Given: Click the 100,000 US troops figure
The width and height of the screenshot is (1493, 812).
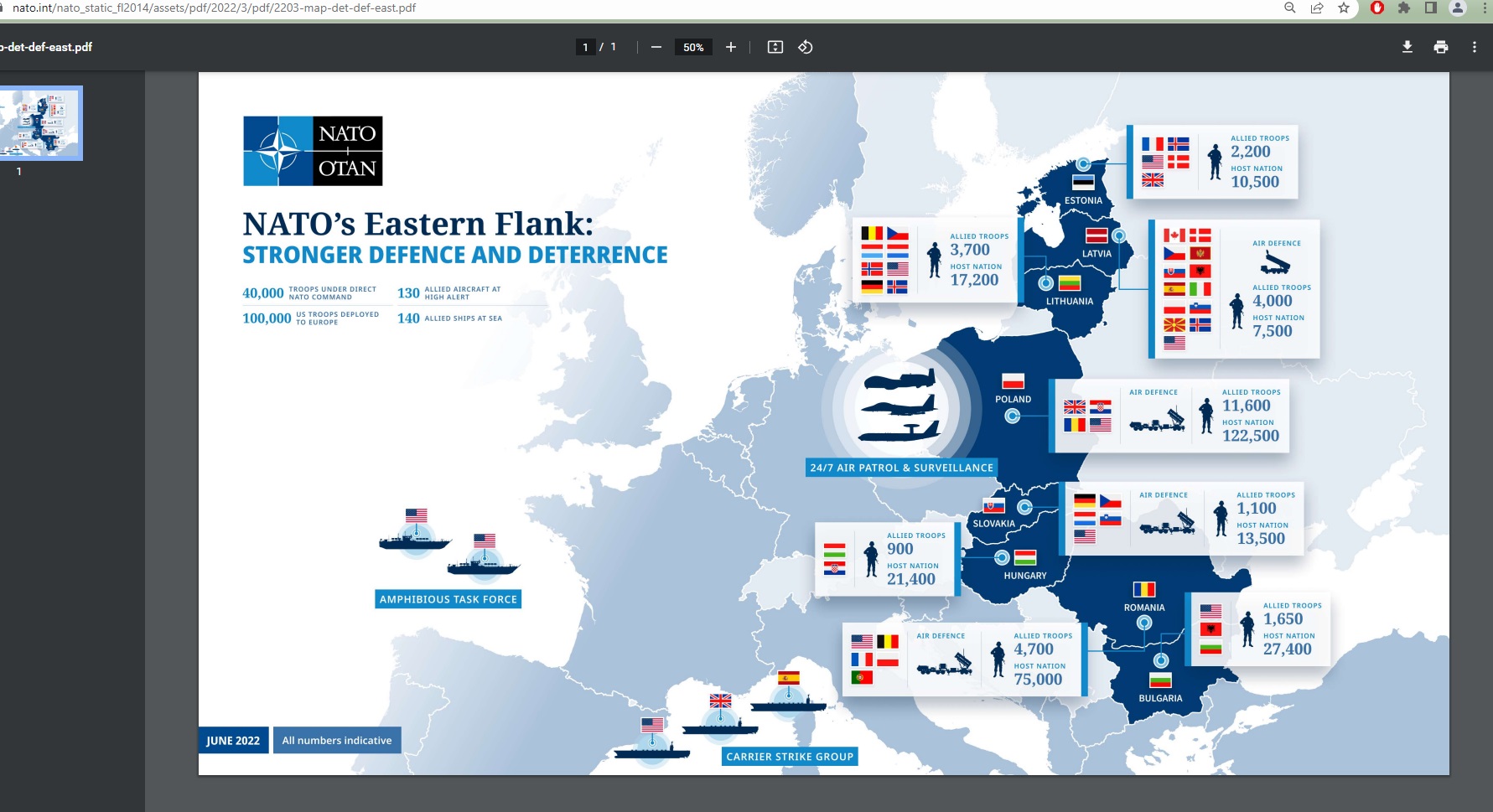Looking at the screenshot, I should pos(267,318).
